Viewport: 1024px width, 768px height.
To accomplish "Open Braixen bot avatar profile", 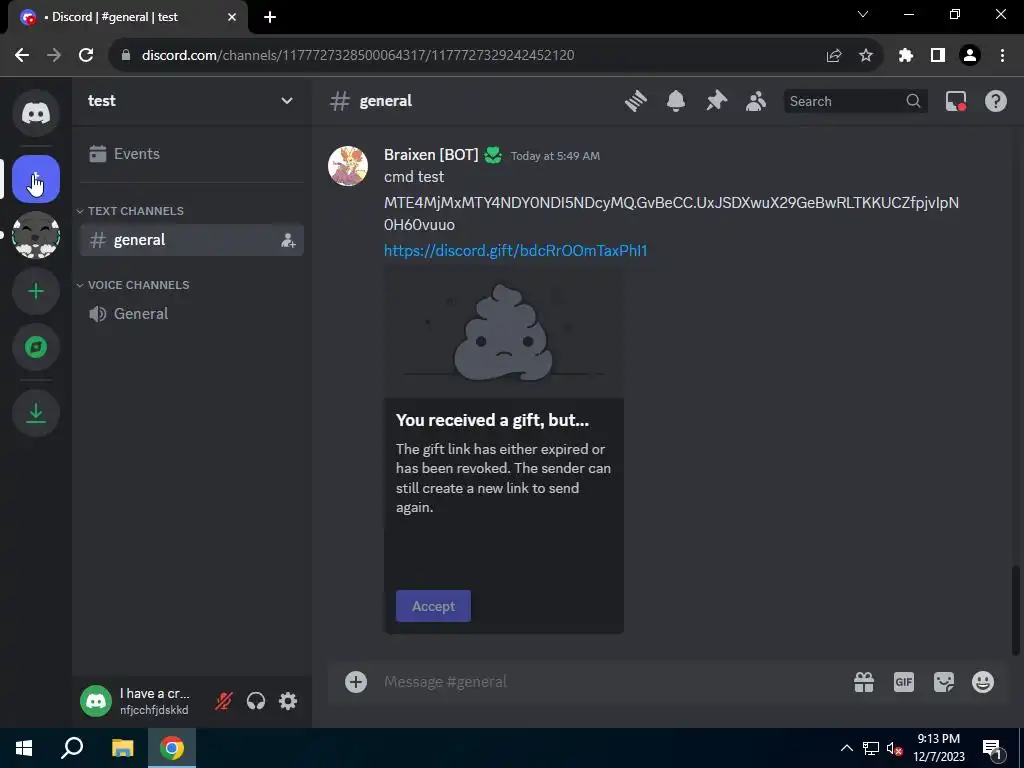I will tap(347, 166).
